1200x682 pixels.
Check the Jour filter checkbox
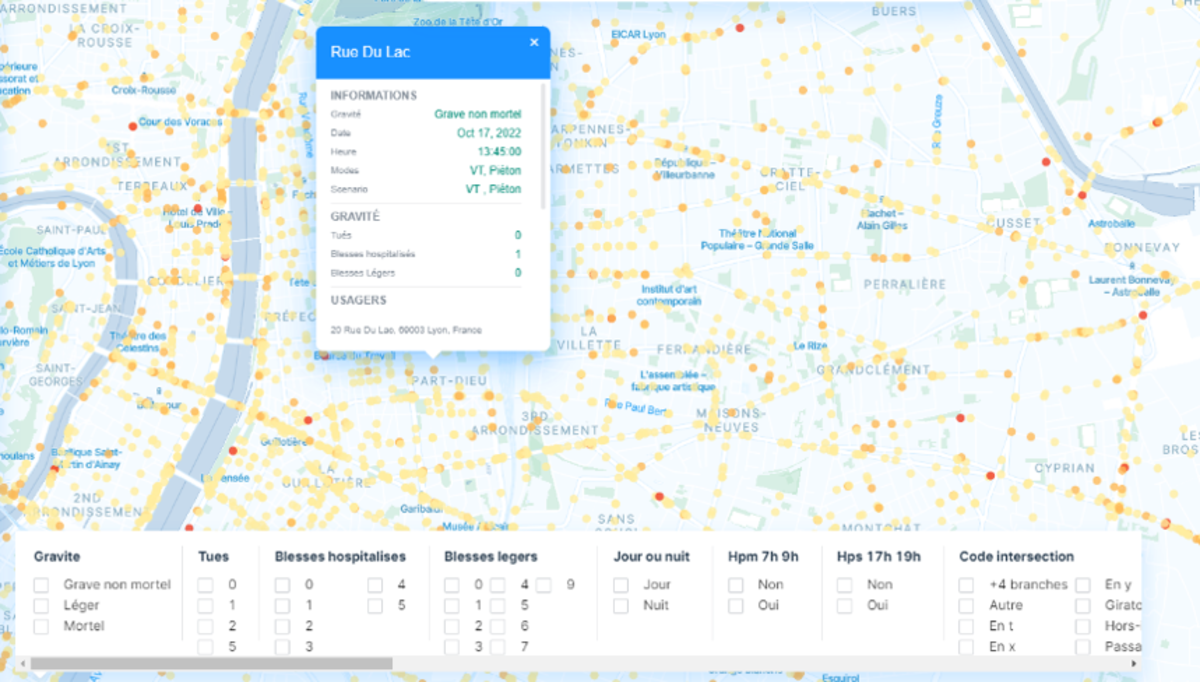(x=621, y=585)
